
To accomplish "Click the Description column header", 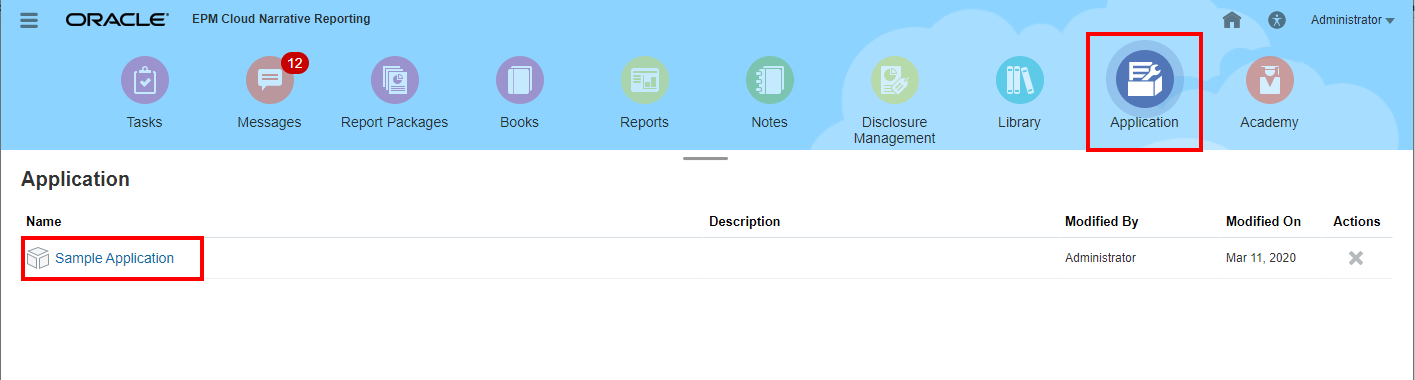I will (x=744, y=221).
